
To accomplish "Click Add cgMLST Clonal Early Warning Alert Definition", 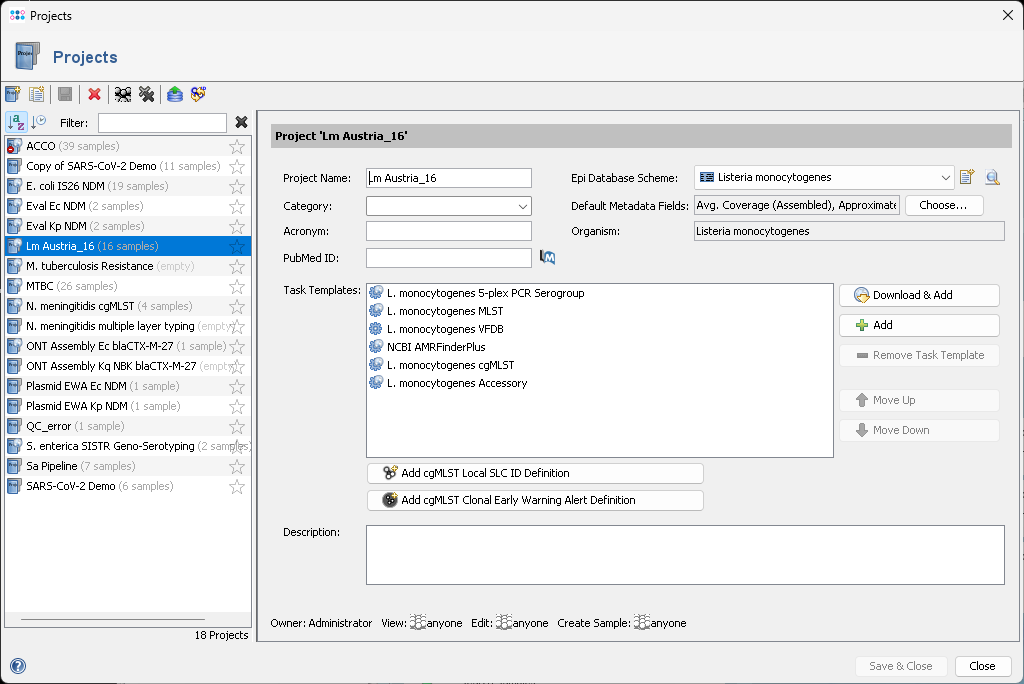I will [535, 500].
